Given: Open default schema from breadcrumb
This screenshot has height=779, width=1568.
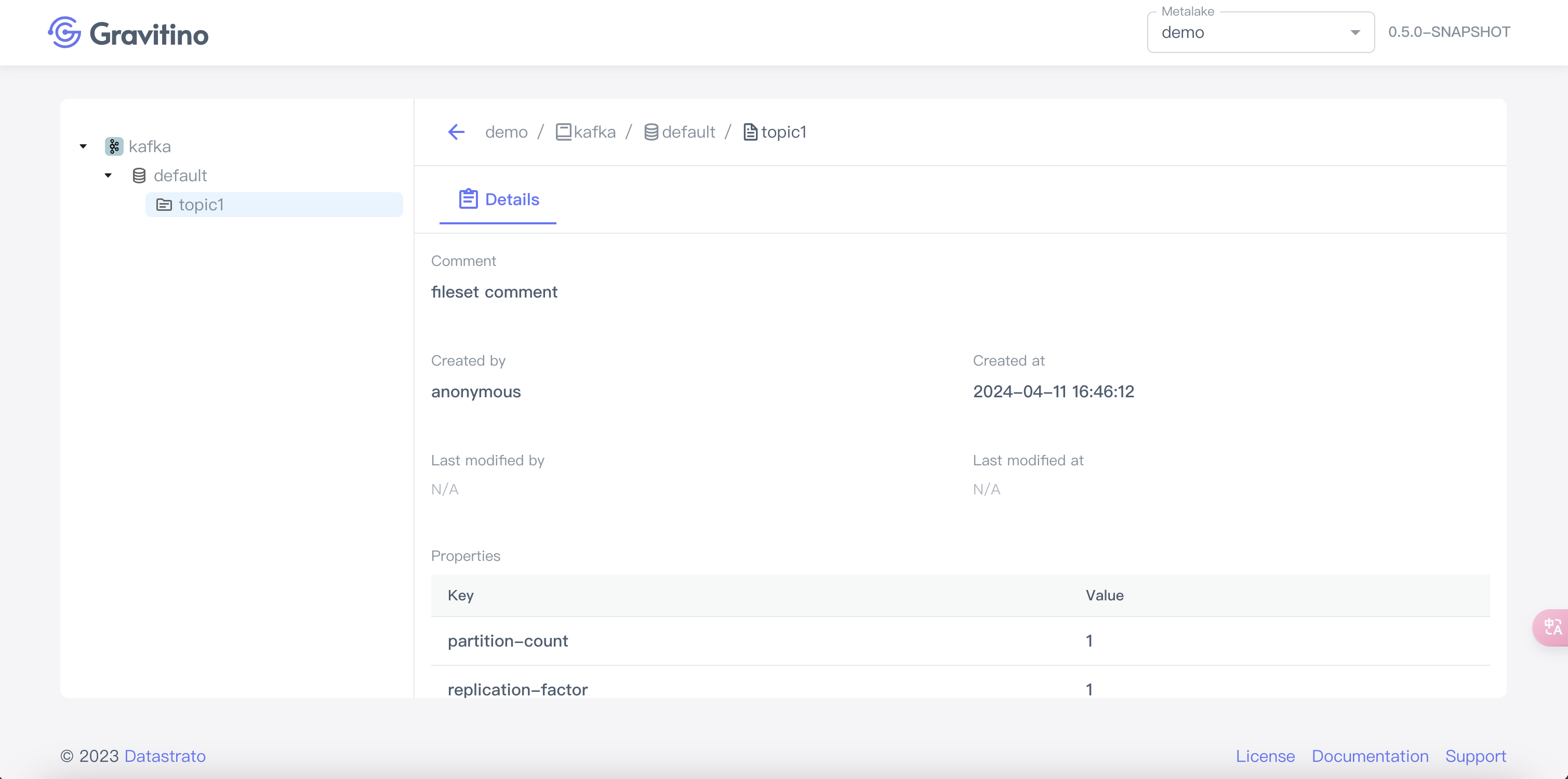Looking at the screenshot, I should click(688, 132).
